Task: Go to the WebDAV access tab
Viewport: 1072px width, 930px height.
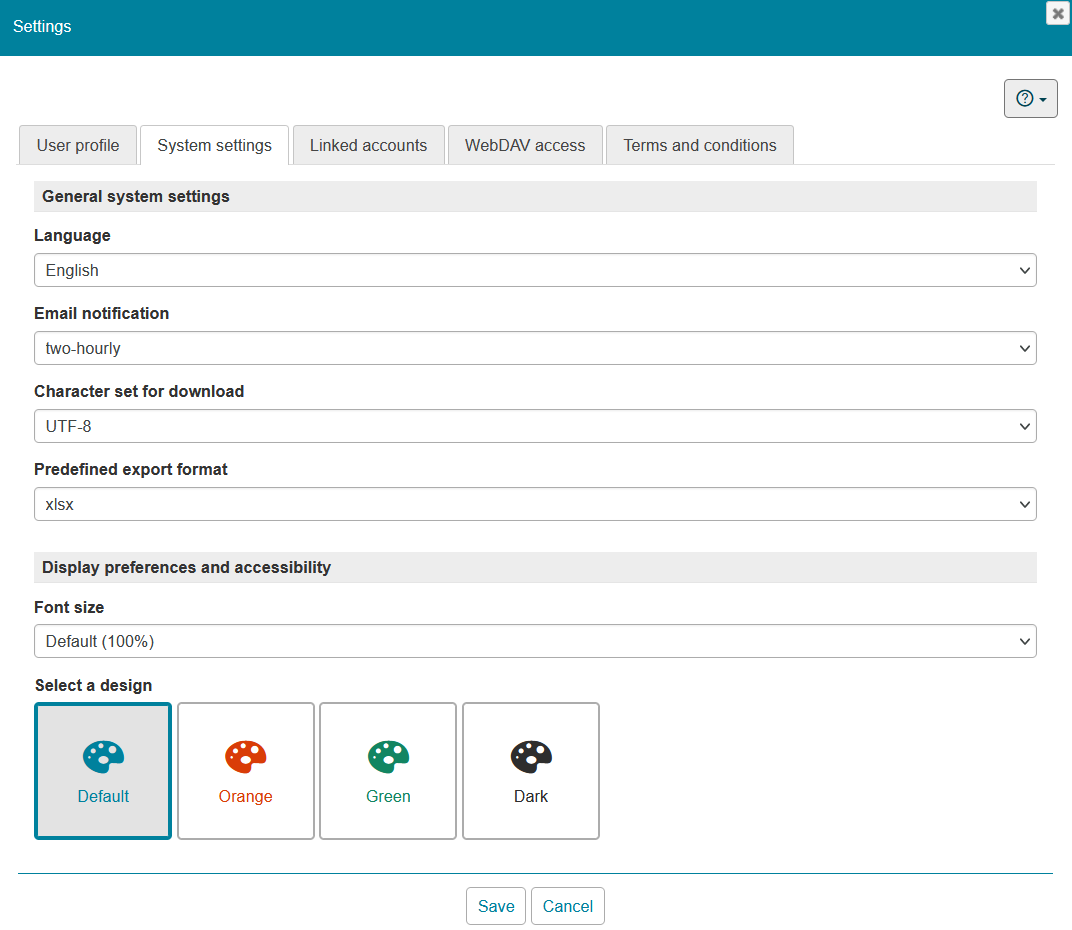Action: pos(525,145)
